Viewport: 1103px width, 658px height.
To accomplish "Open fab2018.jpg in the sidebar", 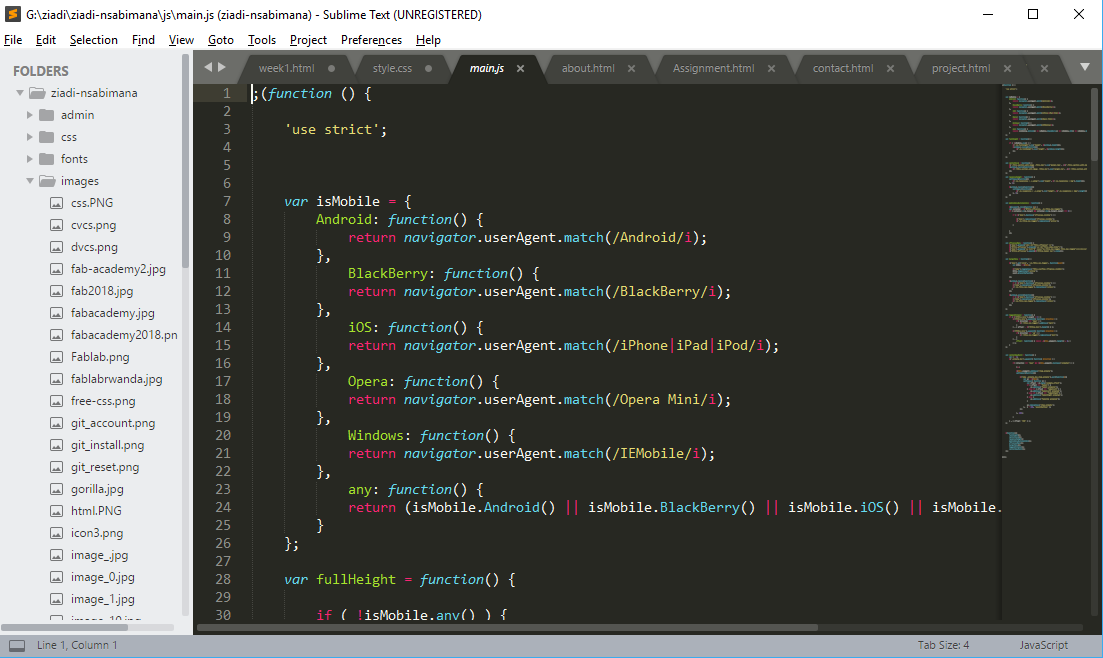I will (x=101, y=291).
